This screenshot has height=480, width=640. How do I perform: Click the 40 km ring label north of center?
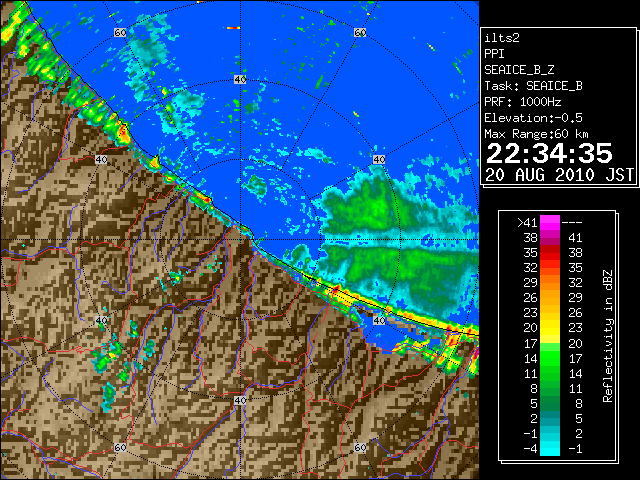coord(240,79)
